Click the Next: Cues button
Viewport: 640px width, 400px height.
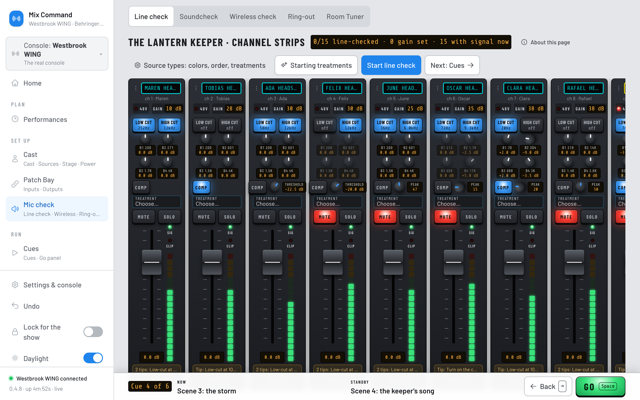[x=452, y=65]
